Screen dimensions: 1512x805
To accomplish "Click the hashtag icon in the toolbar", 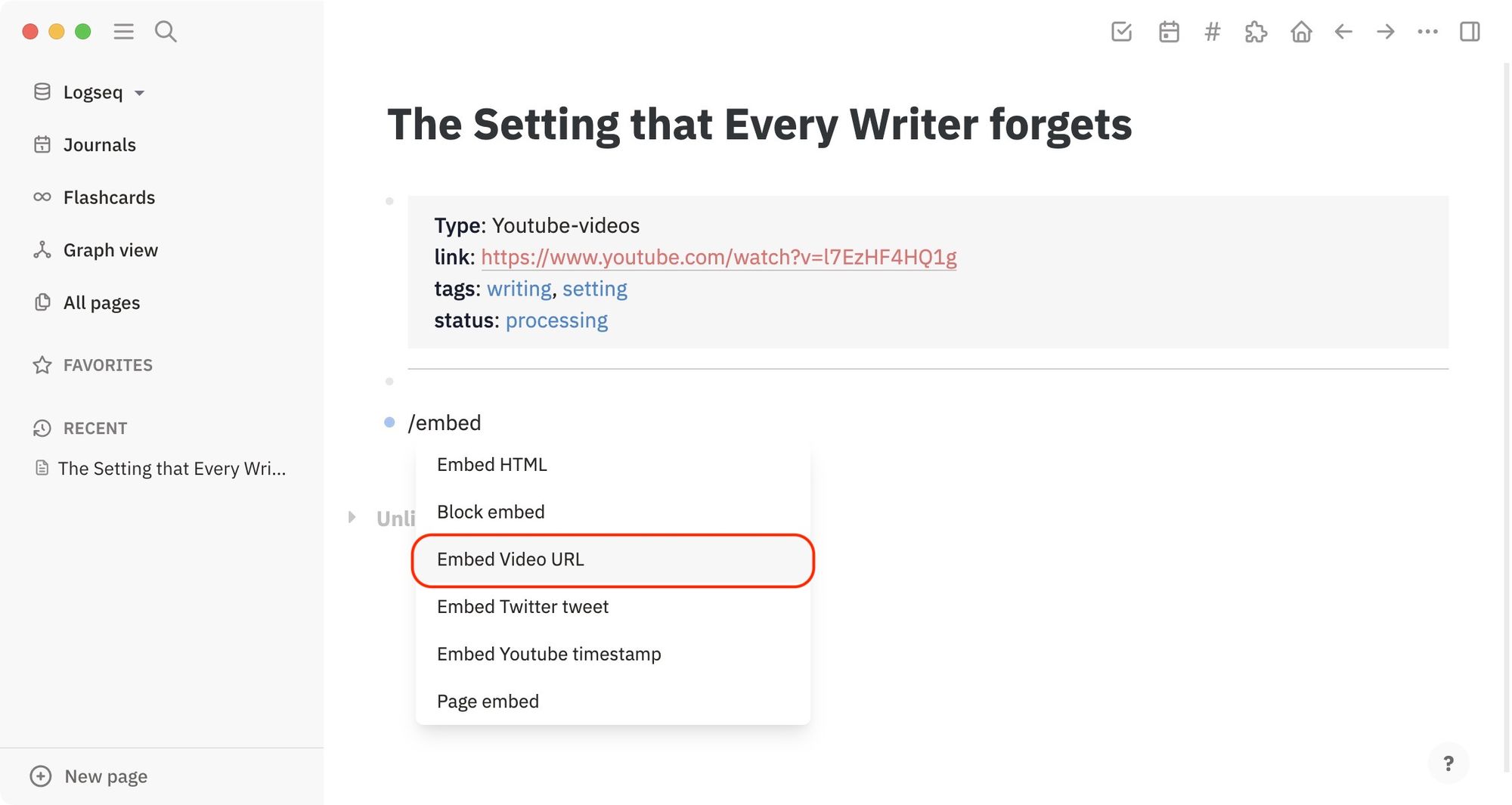I will [x=1212, y=32].
